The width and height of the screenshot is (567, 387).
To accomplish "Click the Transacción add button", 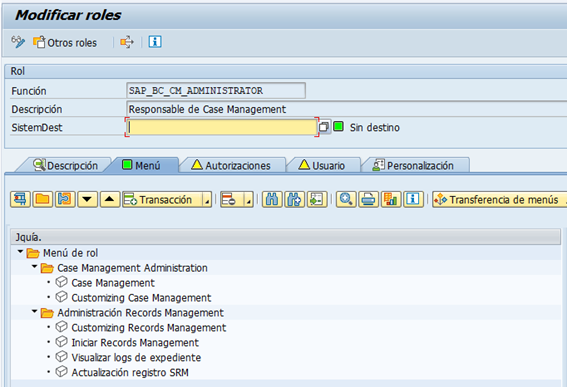I will coord(162,199).
